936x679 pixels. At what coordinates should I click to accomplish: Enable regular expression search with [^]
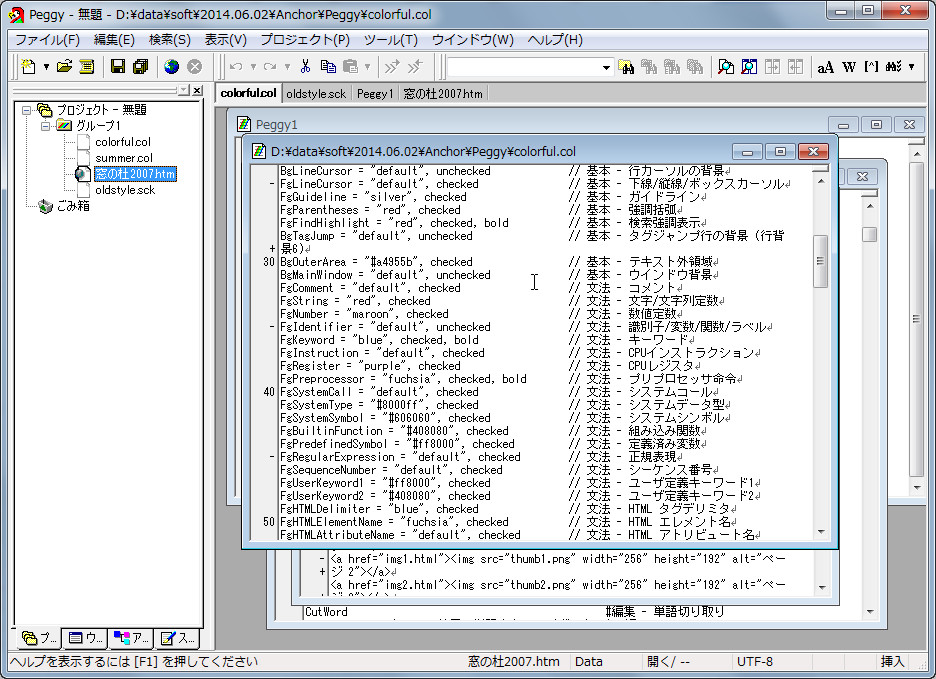pos(871,67)
